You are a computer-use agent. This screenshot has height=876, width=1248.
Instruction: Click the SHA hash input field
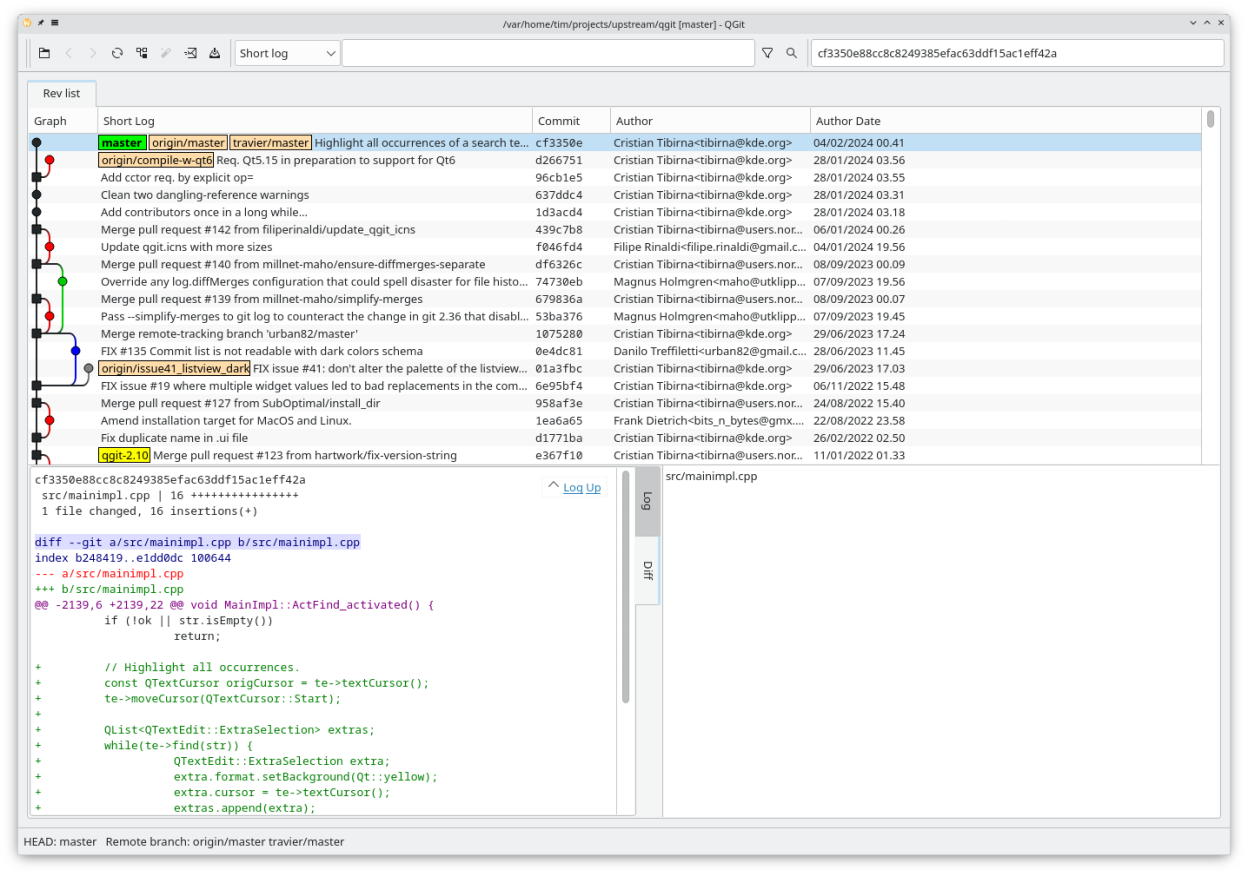1016,54
